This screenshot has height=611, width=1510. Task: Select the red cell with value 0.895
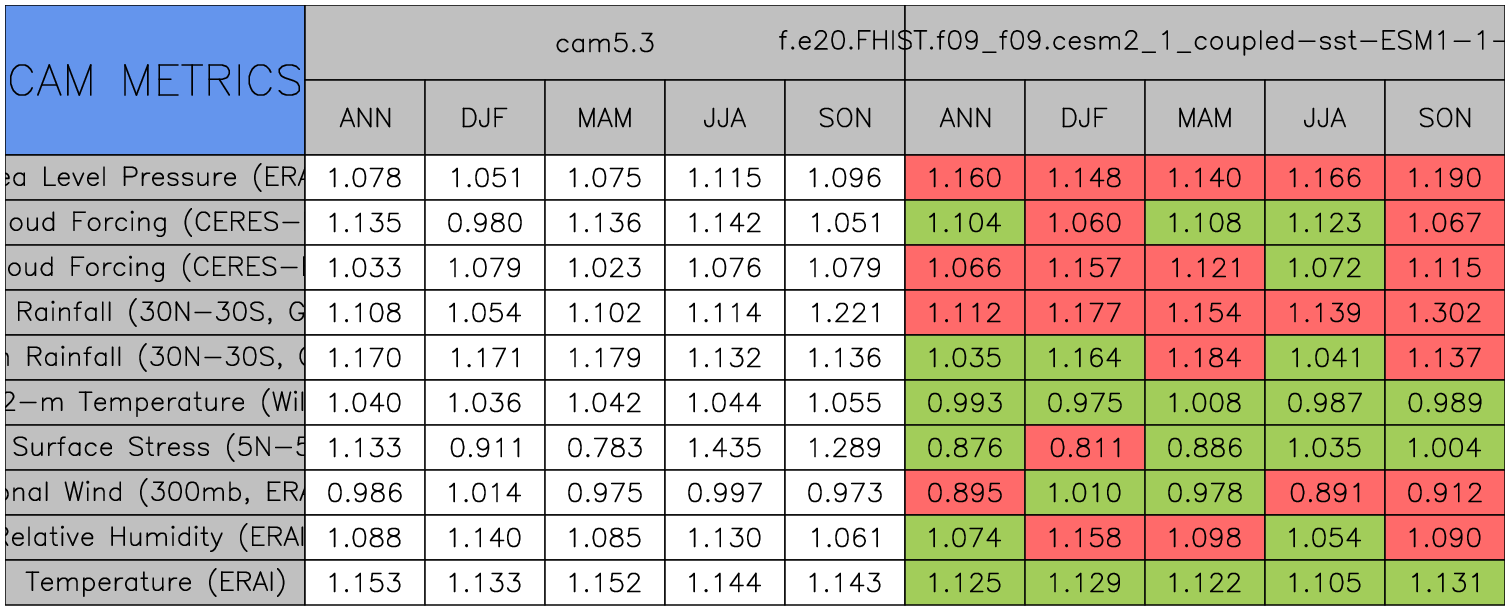[x=965, y=493]
